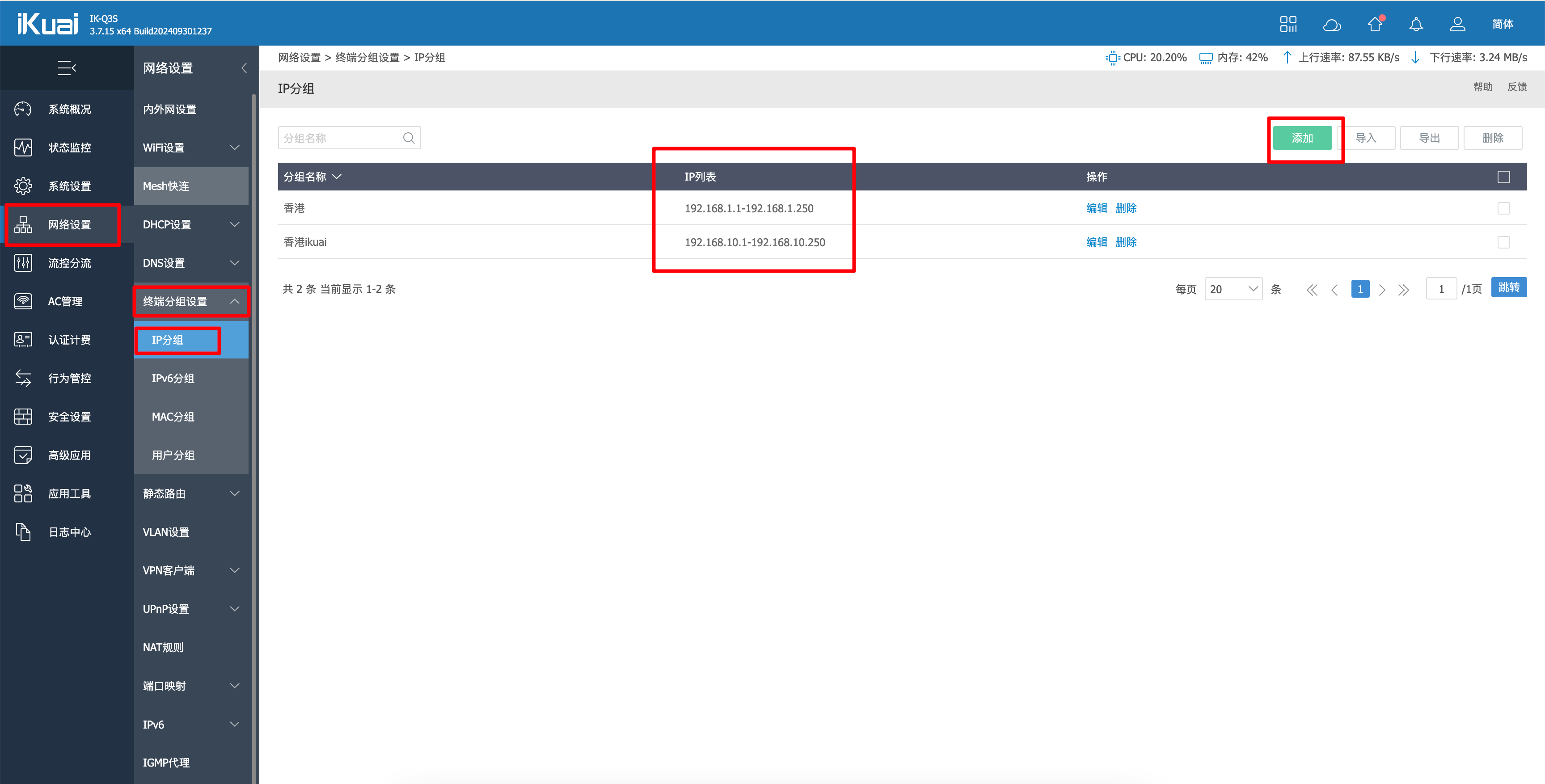Viewport: 1545px width, 784px height.
Task: Toggle select-all checkbox in table header
Action: click(x=1503, y=177)
